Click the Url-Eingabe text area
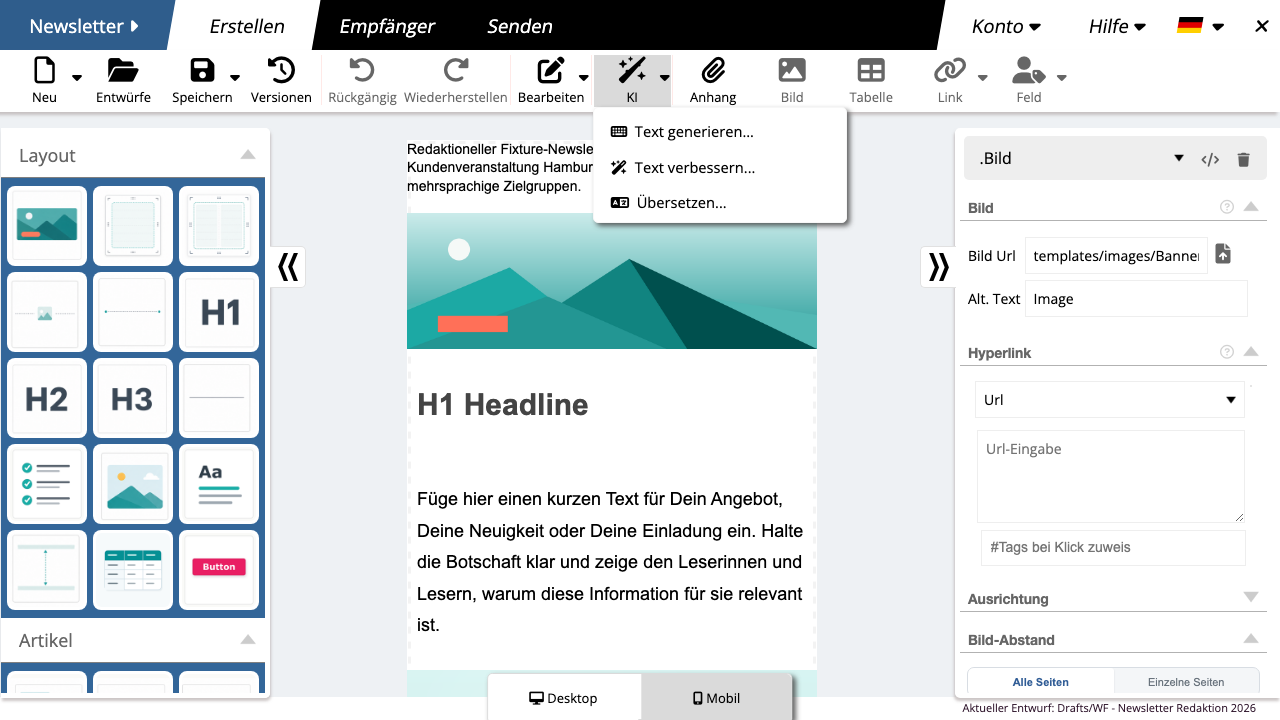This screenshot has width=1280, height=720. [1111, 476]
